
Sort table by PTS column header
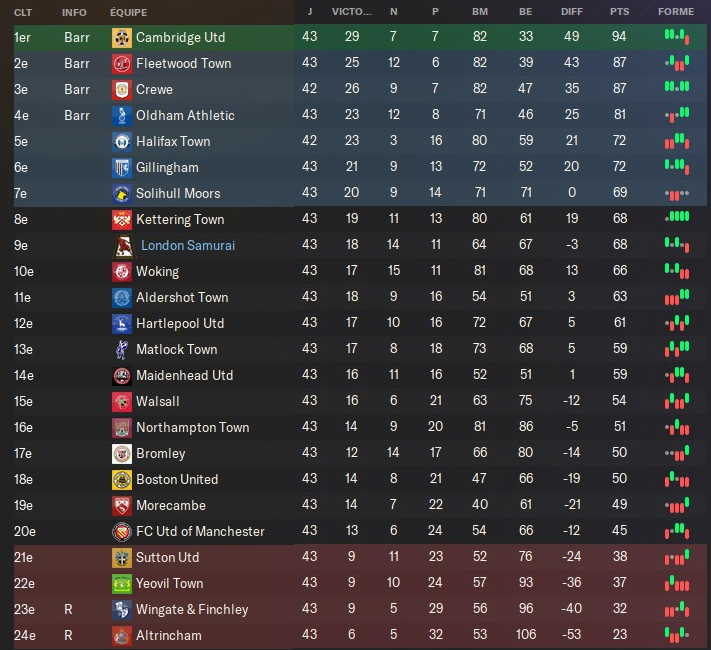tap(619, 12)
